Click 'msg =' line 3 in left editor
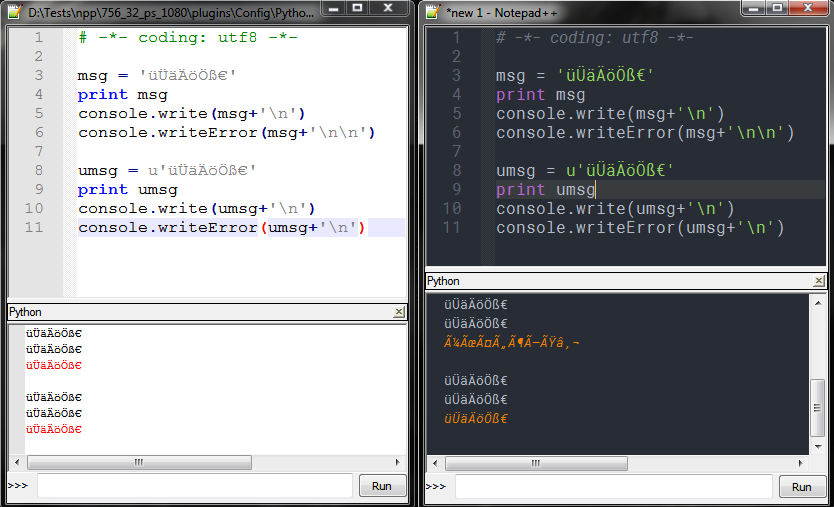Image resolution: width=834 pixels, height=507 pixels. 156,76
